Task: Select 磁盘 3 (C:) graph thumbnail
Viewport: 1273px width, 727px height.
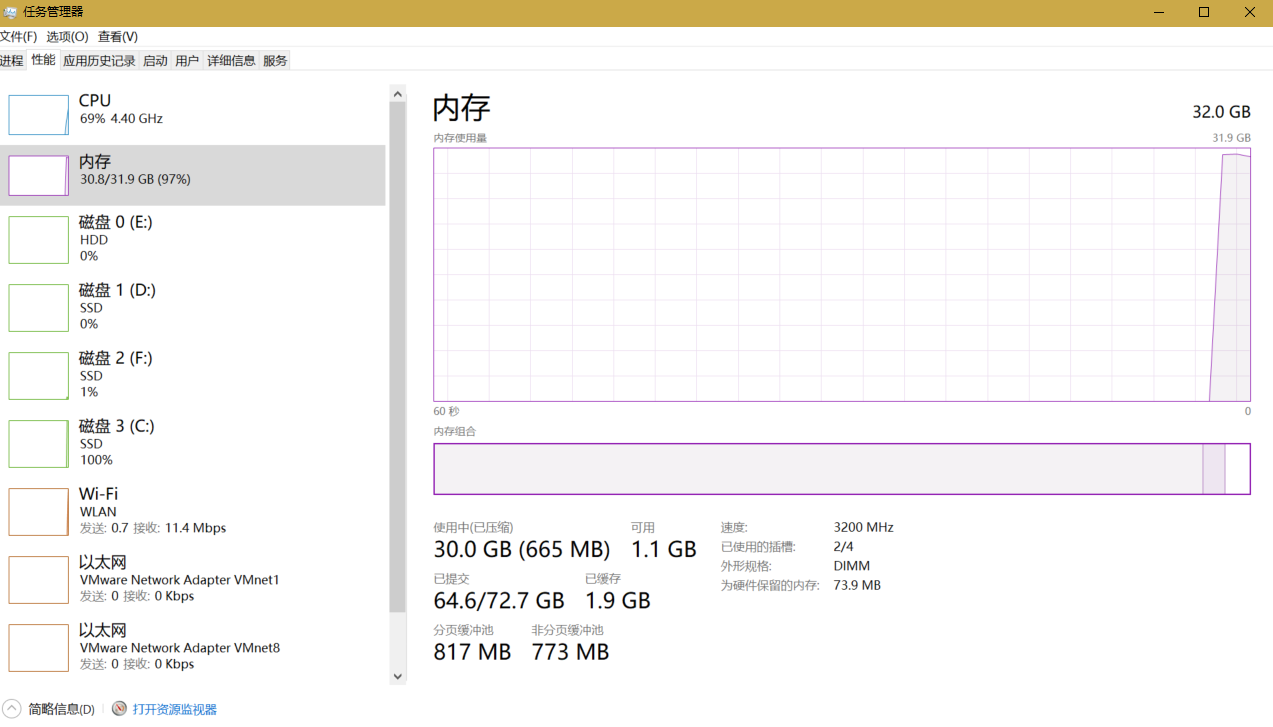Action: pyautogui.click(x=39, y=444)
